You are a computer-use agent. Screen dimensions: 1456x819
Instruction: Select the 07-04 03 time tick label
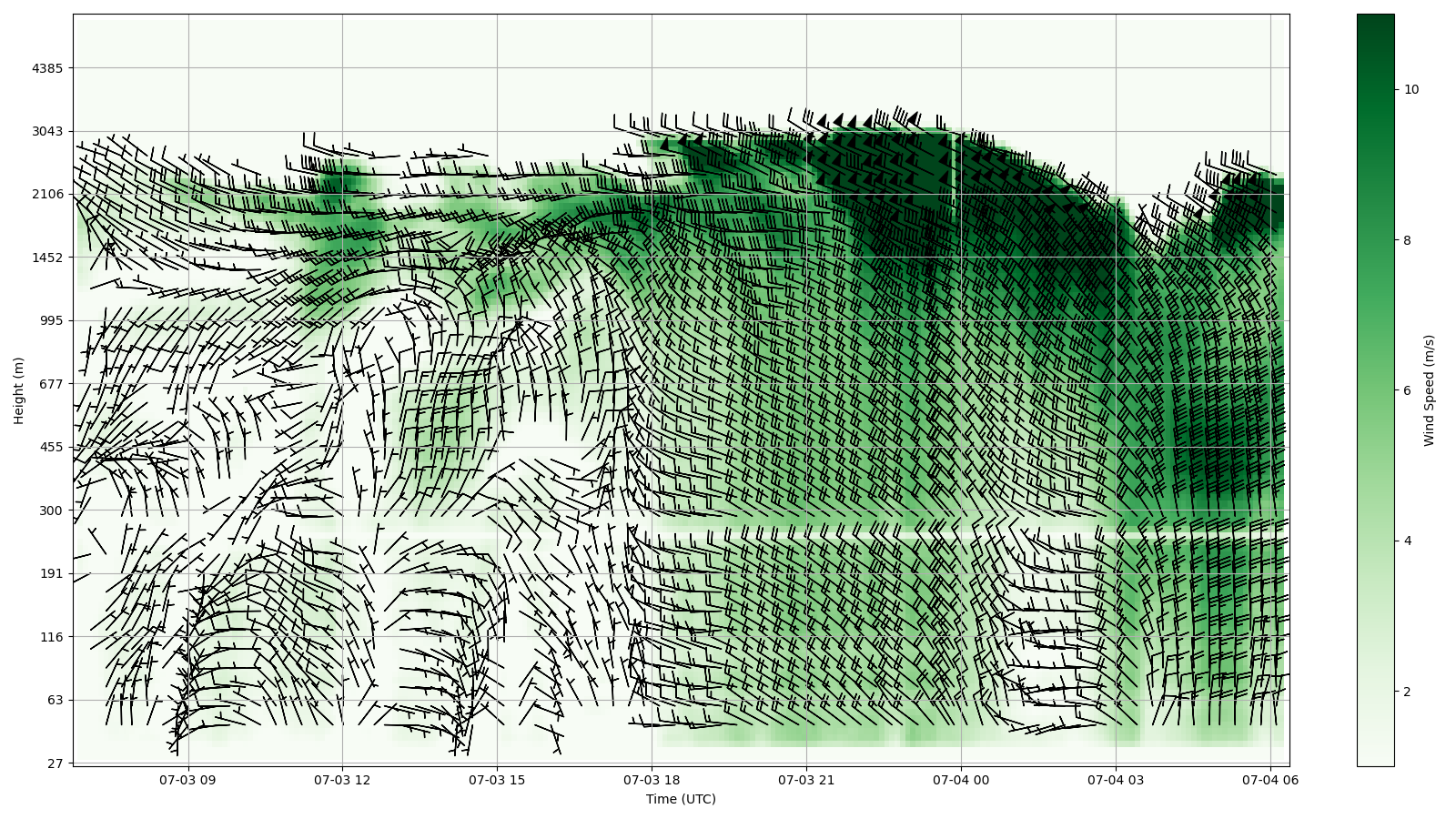(1116, 780)
